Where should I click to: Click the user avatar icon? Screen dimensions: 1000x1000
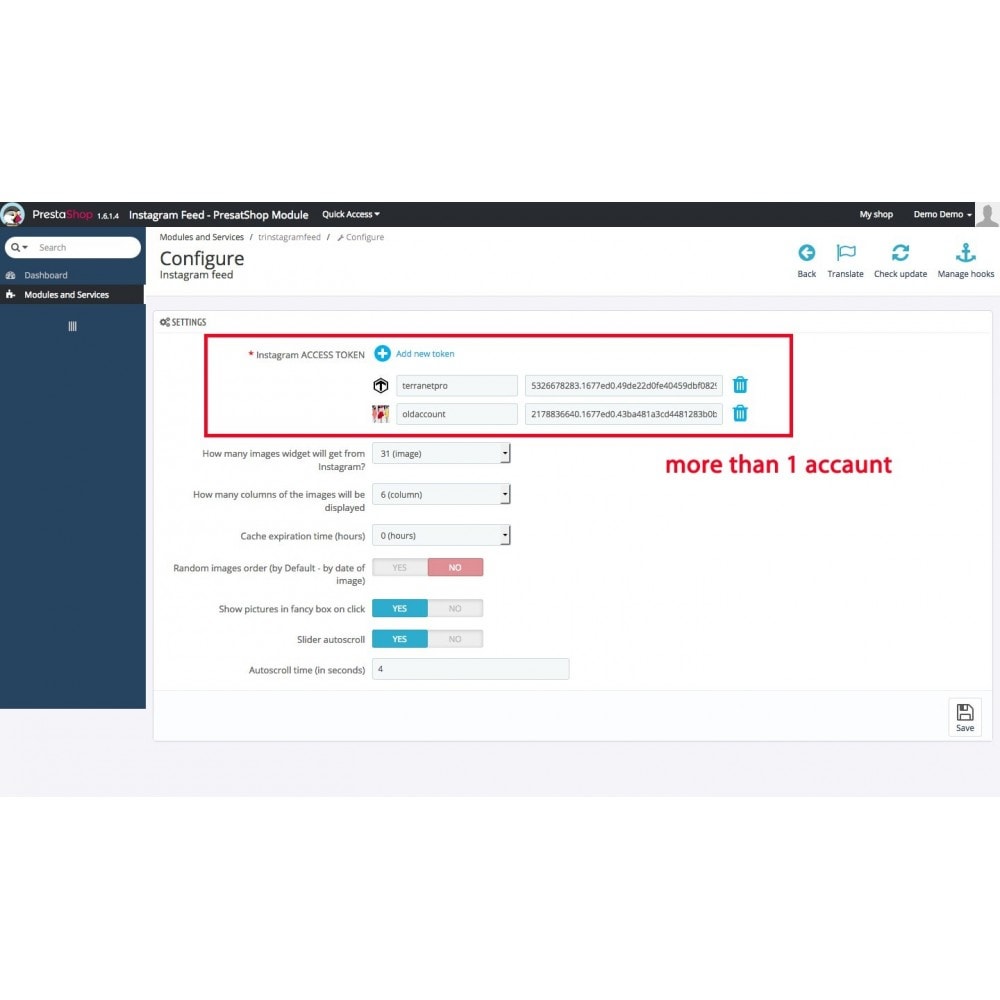pyautogui.click(x=987, y=215)
